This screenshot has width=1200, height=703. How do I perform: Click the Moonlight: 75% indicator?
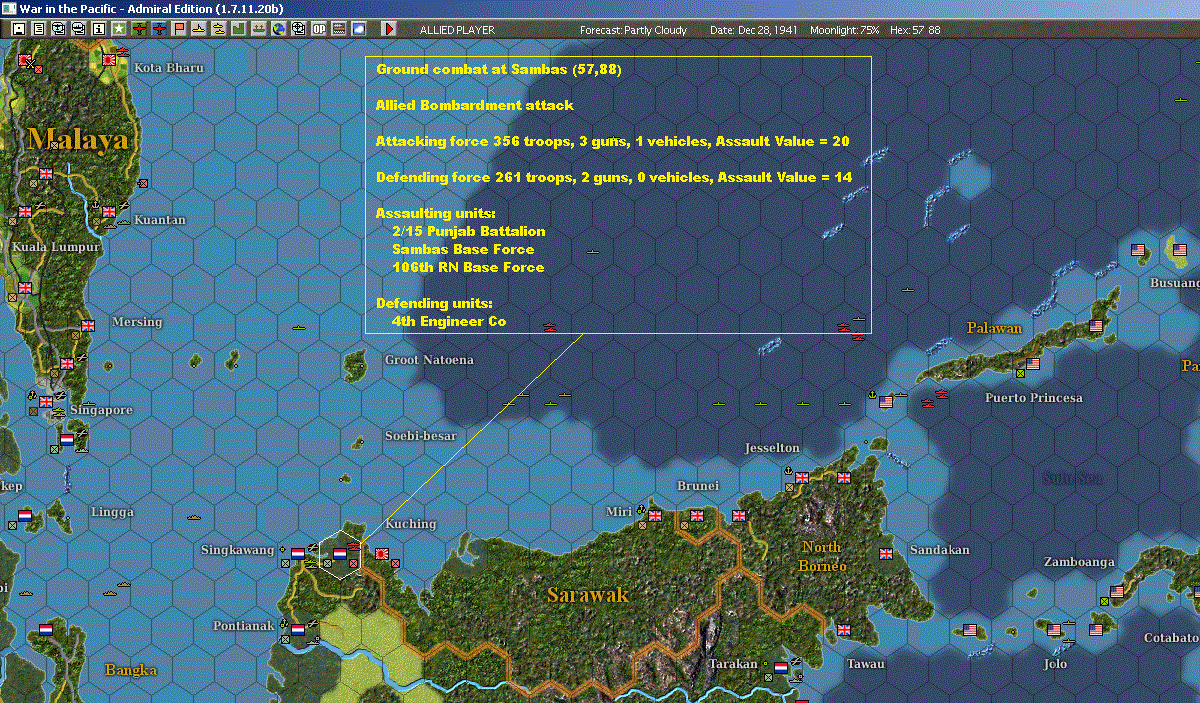click(x=845, y=30)
